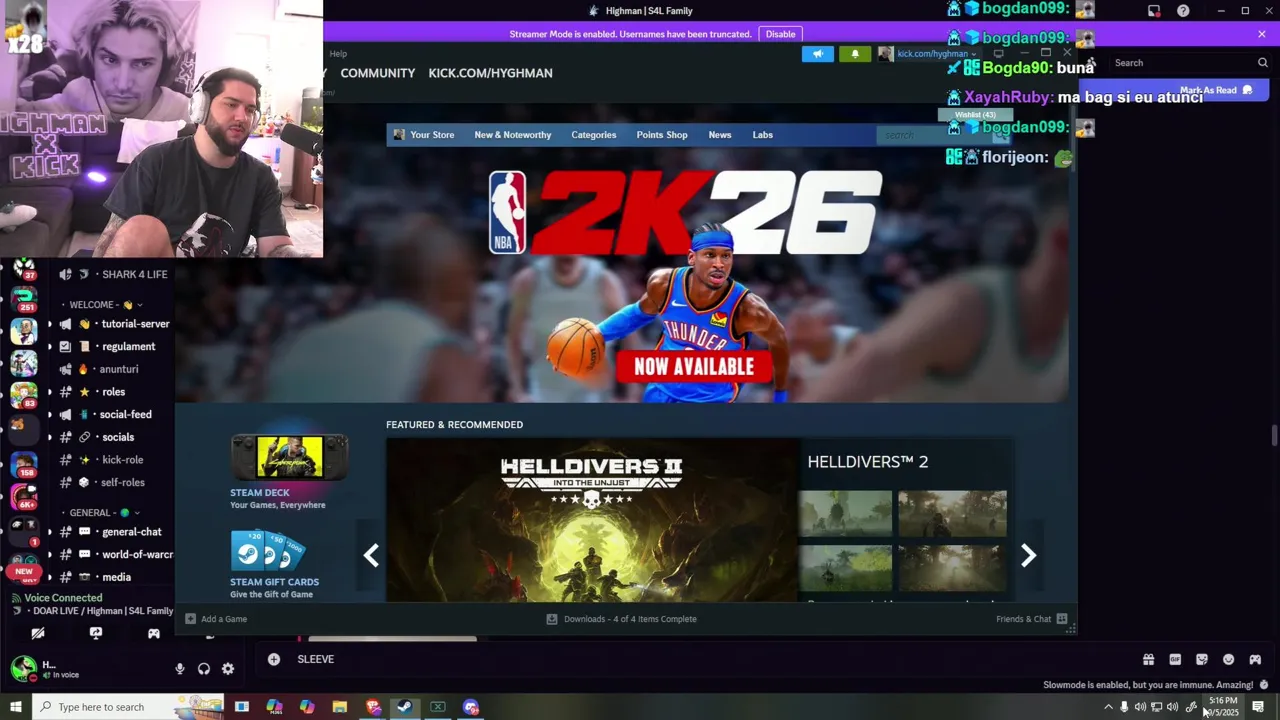1280x720 pixels.
Task: Open Points Shop tab
Action: coord(662,135)
